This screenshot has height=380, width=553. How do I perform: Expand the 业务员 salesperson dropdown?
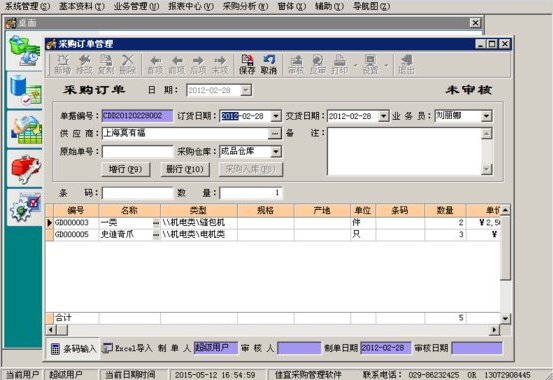[486, 116]
